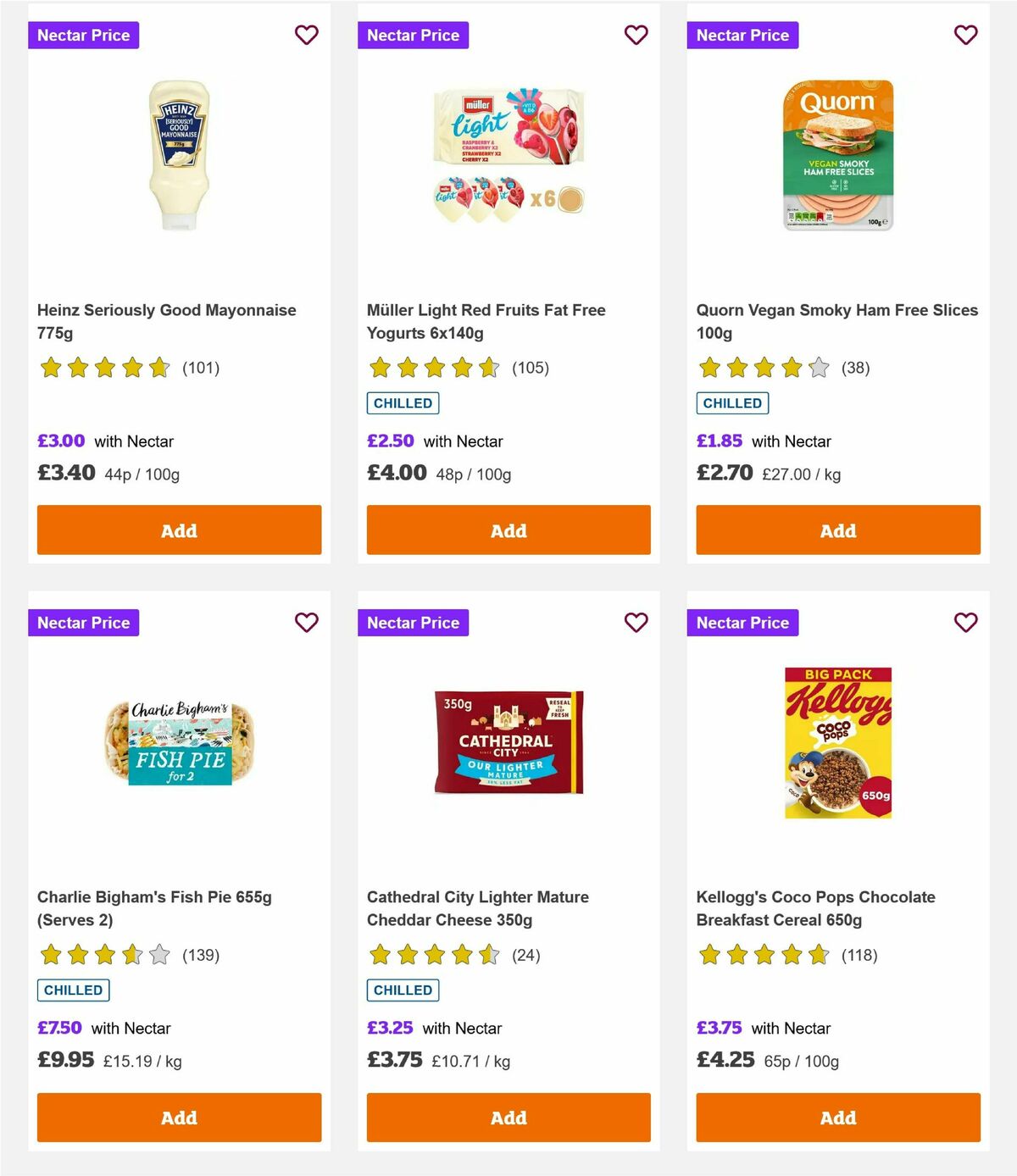Select the Nectar Price badge on Coco Pops
This screenshot has height=1176, width=1017.
coord(742,623)
